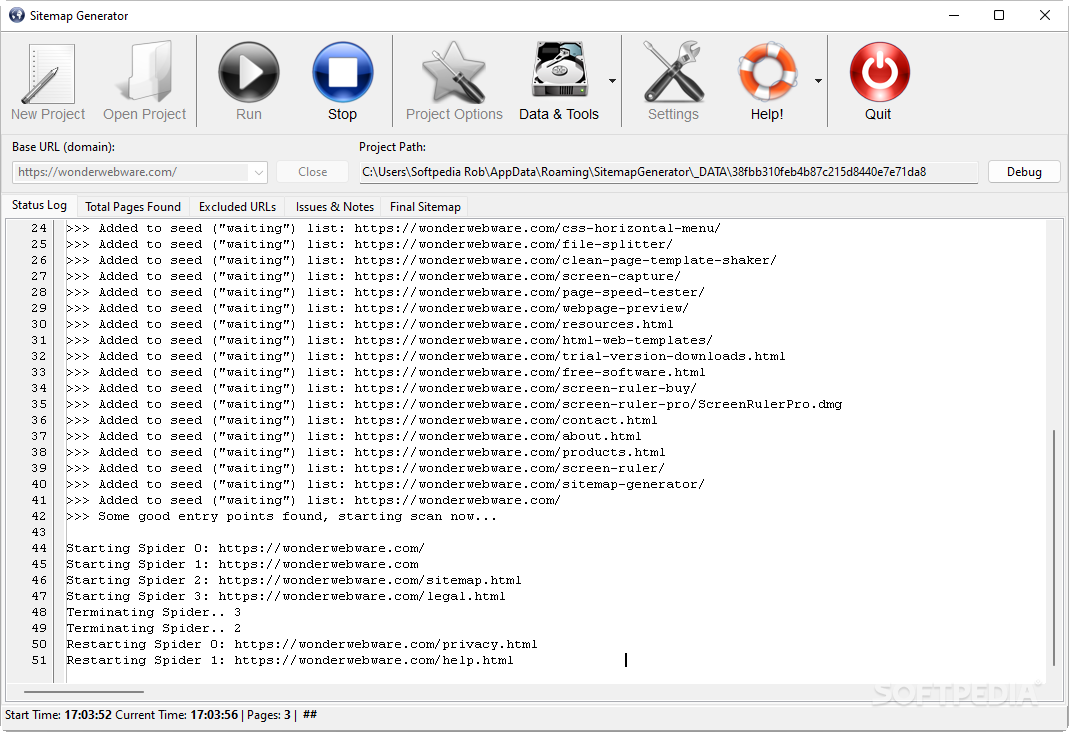This screenshot has width=1069, height=732.
Task: Quit the application via red power icon
Action: 879,72
